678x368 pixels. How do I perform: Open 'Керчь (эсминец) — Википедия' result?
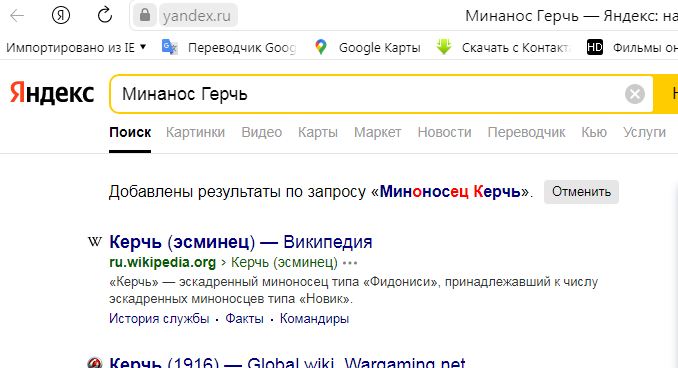(240, 242)
